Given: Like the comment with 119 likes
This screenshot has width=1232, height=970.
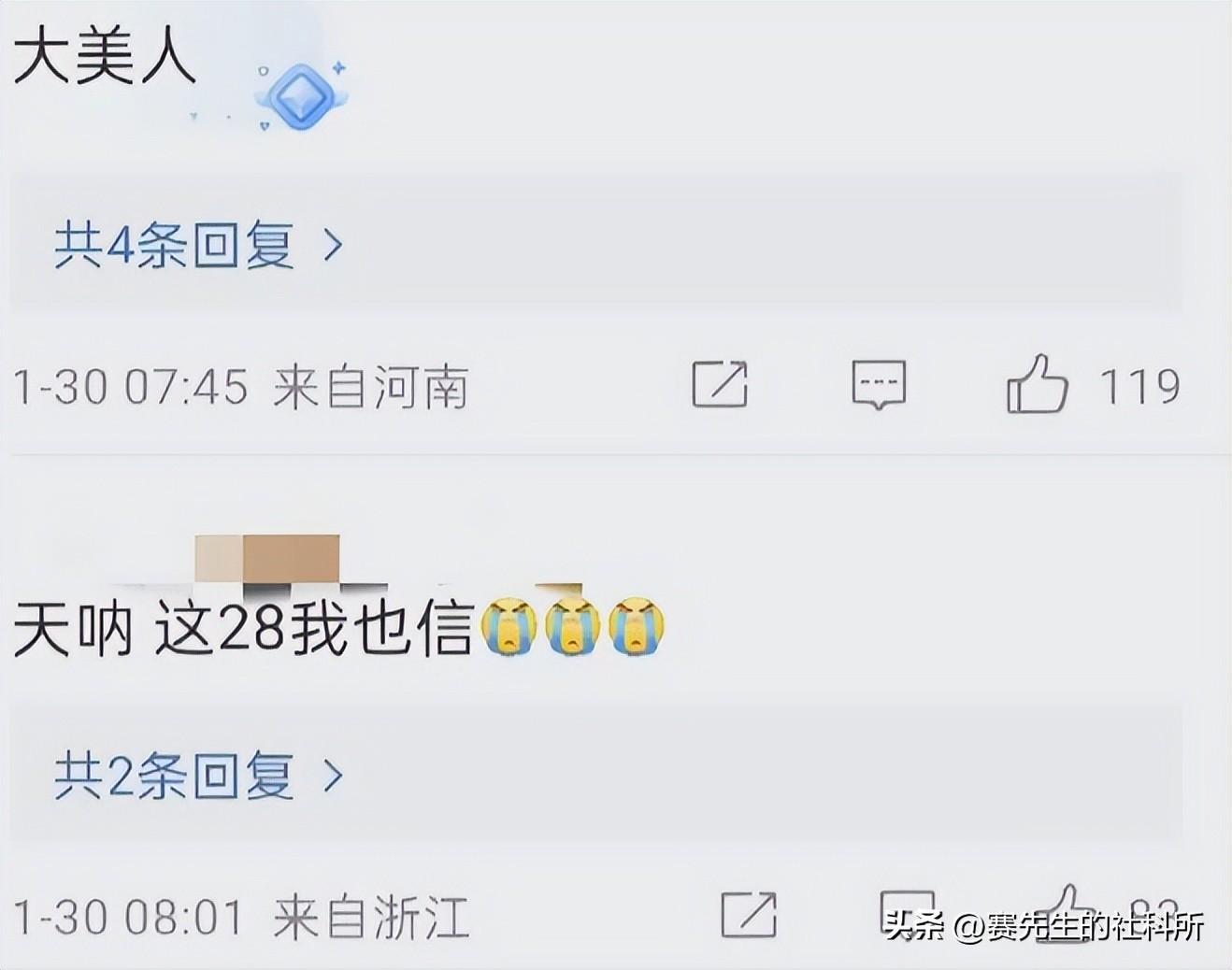Looking at the screenshot, I should (1037, 383).
